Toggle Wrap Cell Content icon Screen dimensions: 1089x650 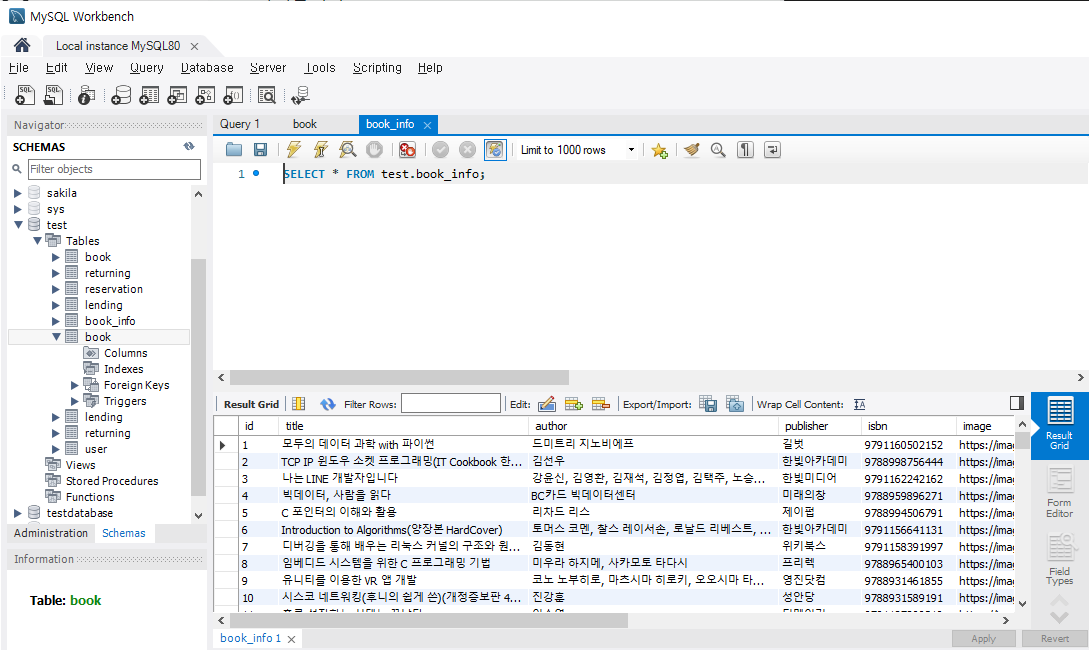859,404
